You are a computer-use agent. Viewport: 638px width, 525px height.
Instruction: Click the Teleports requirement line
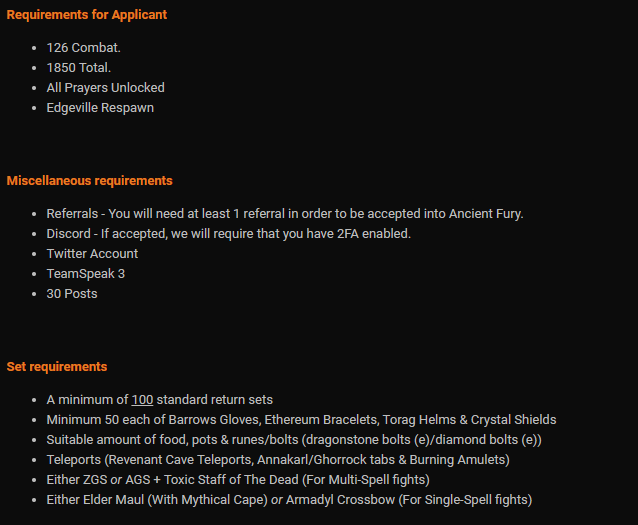click(x=278, y=459)
